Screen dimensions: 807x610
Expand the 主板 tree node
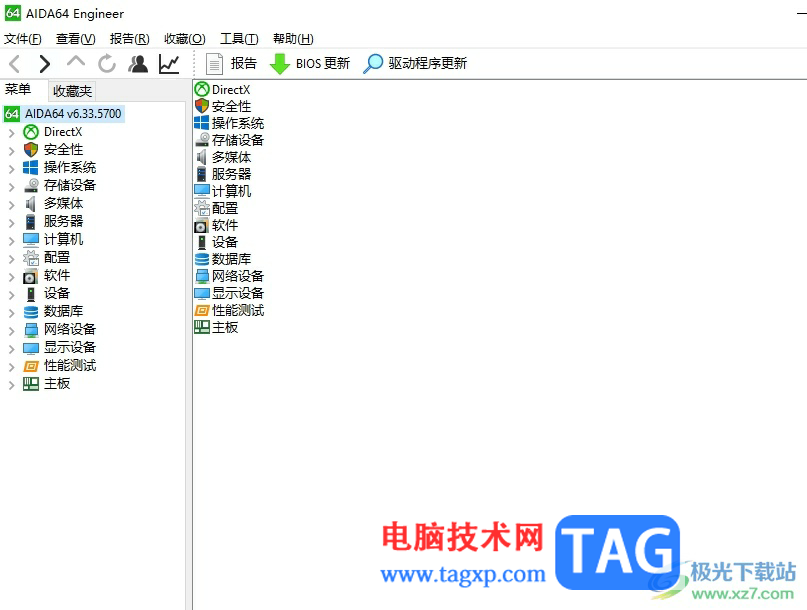pos(11,385)
